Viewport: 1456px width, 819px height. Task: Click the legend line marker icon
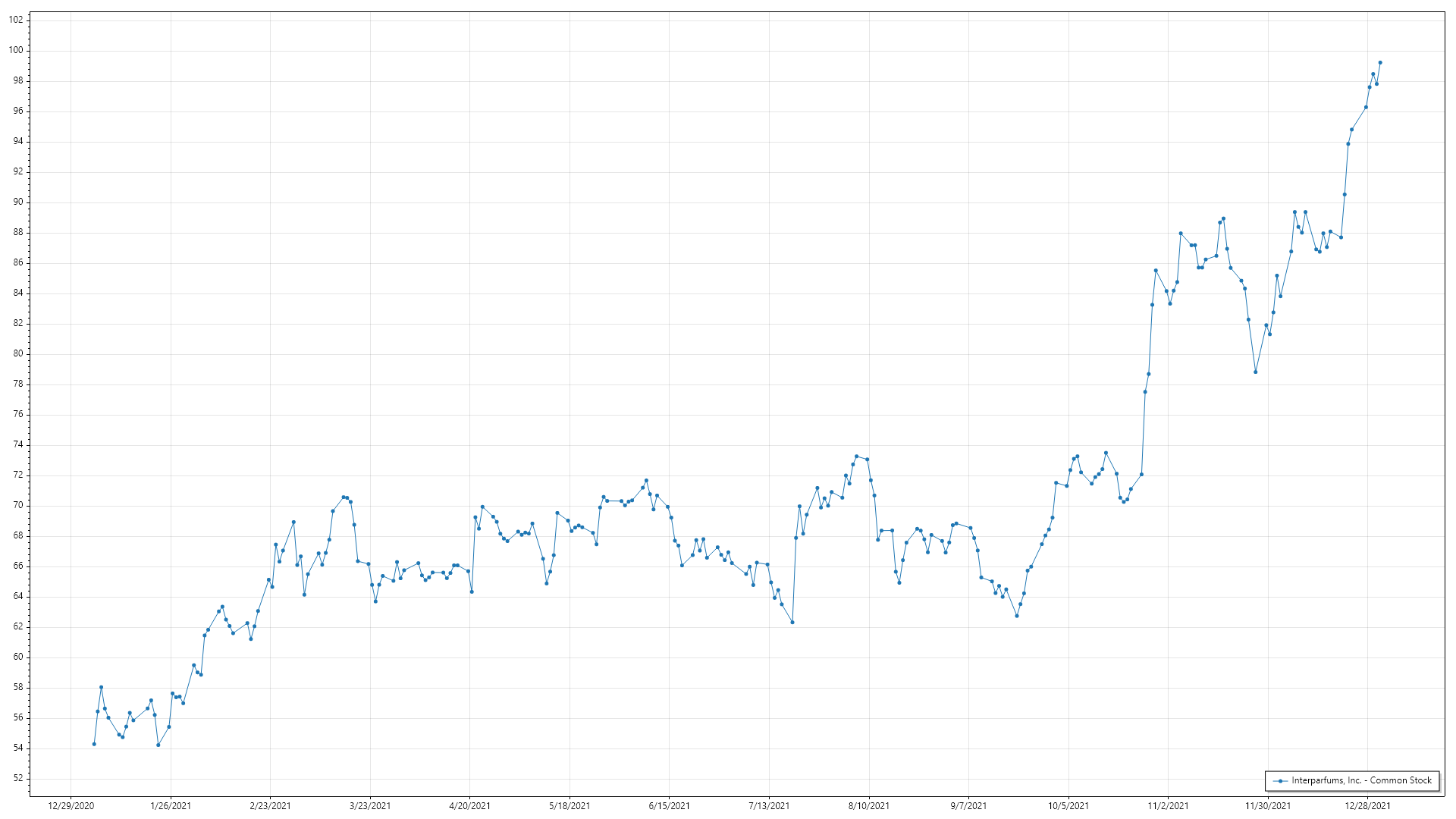pyautogui.click(x=1280, y=781)
